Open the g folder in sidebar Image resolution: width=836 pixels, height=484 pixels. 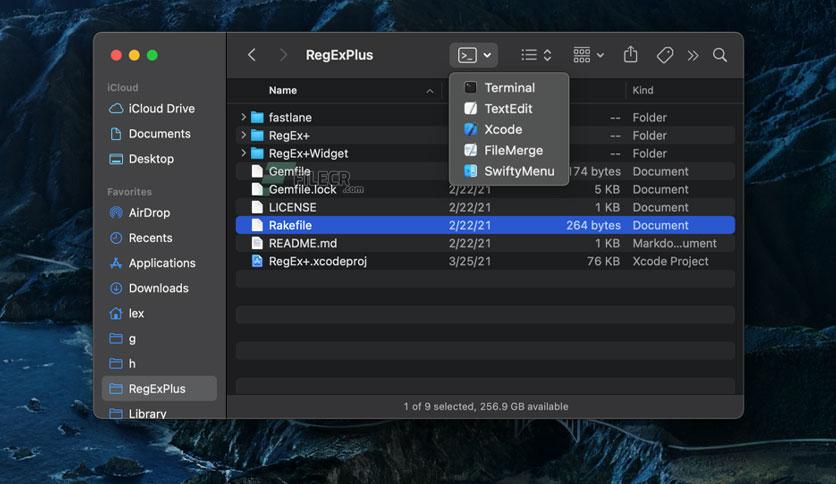point(159,338)
